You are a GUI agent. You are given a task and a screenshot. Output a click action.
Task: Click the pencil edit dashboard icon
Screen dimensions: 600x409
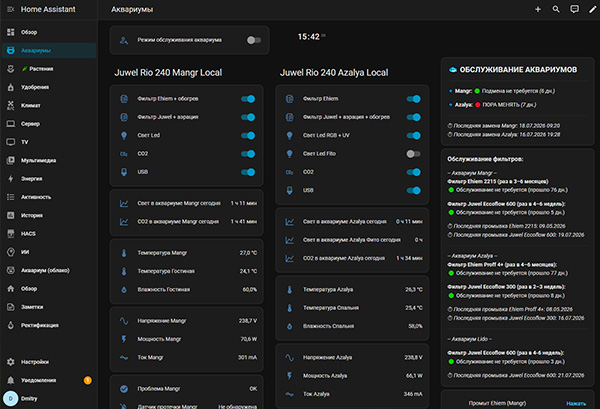[592, 9]
